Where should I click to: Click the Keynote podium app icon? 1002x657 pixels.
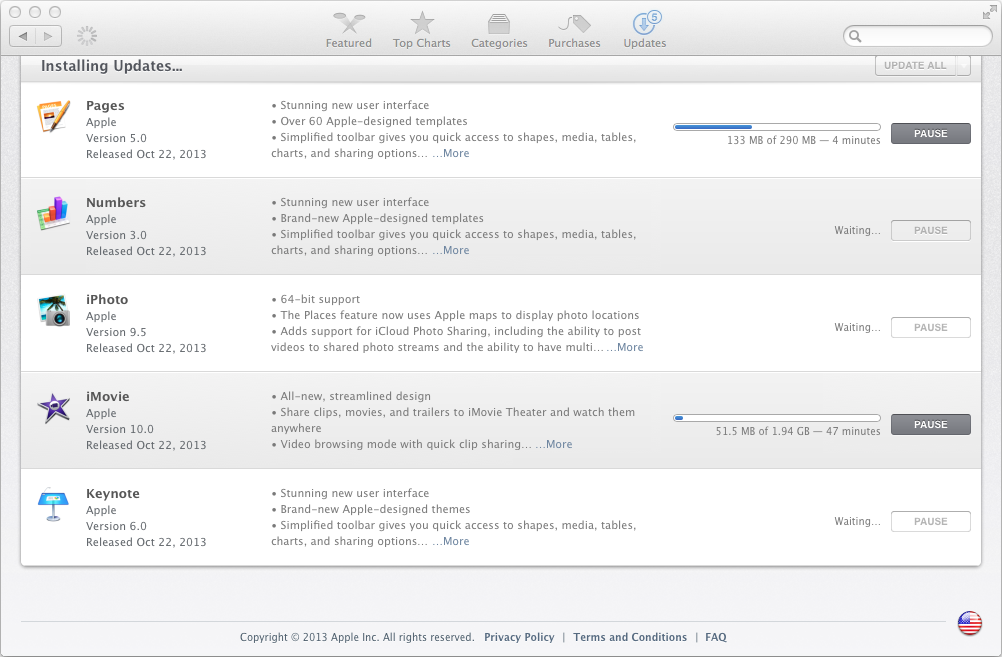coord(54,505)
